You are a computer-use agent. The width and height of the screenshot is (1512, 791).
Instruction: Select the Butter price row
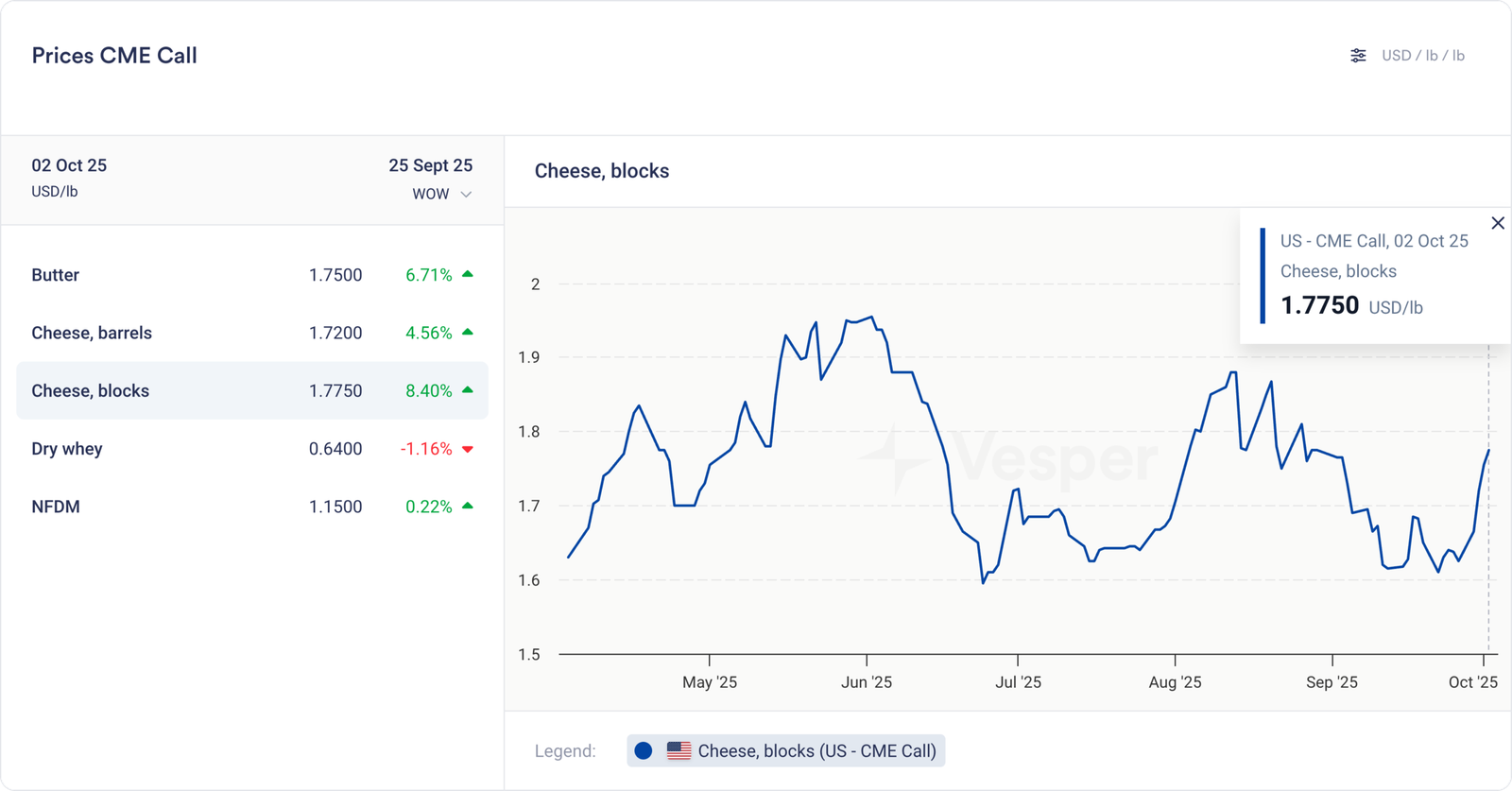pyautogui.click(x=251, y=275)
